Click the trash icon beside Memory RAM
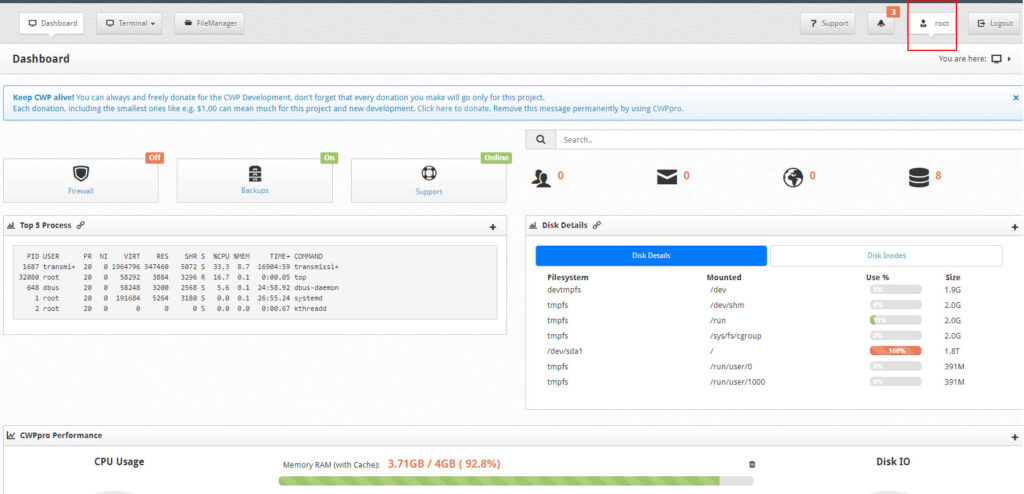This screenshot has width=1024, height=494. pos(752,464)
